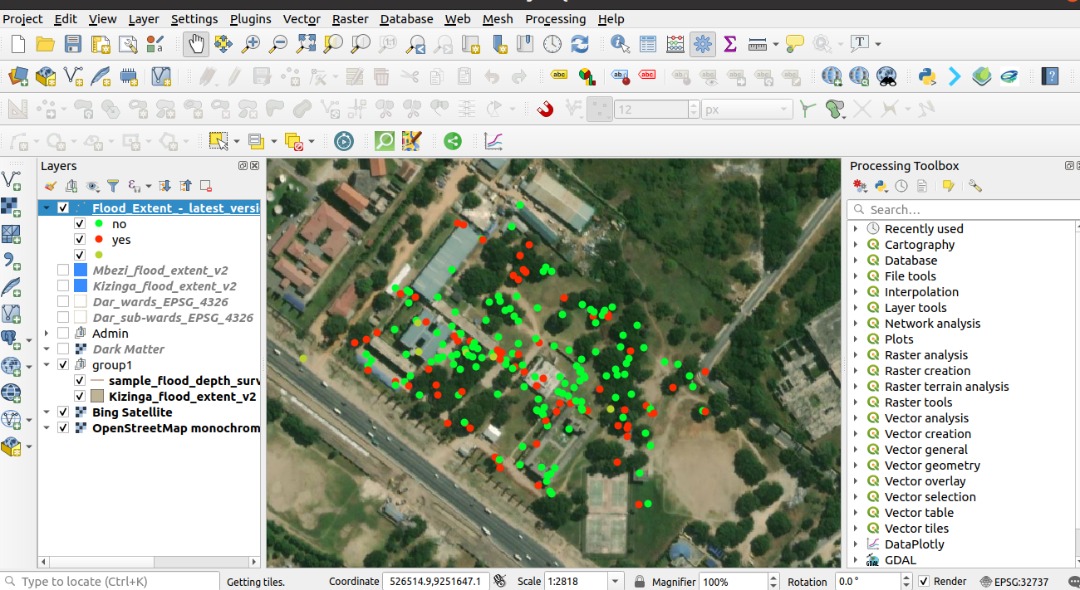Open the Python console icon
Image resolution: width=1080 pixels, height=590 pixels.
(927, 76)
